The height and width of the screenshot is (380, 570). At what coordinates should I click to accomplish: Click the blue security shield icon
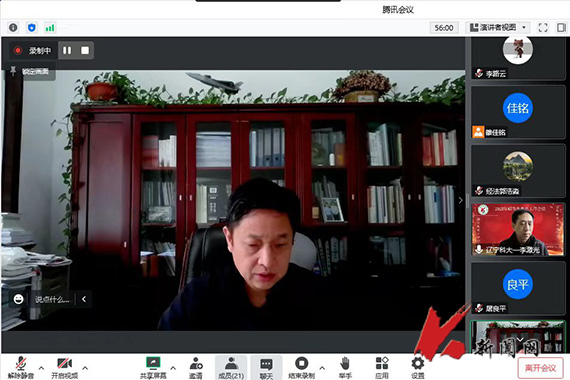[x=32, y=28]
